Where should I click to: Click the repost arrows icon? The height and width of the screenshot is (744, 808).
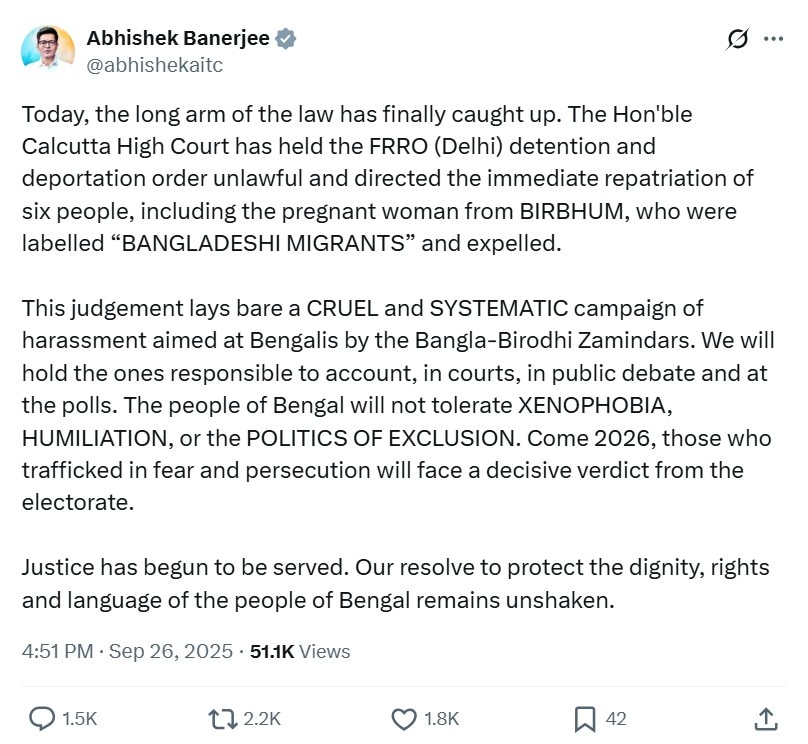223,719
